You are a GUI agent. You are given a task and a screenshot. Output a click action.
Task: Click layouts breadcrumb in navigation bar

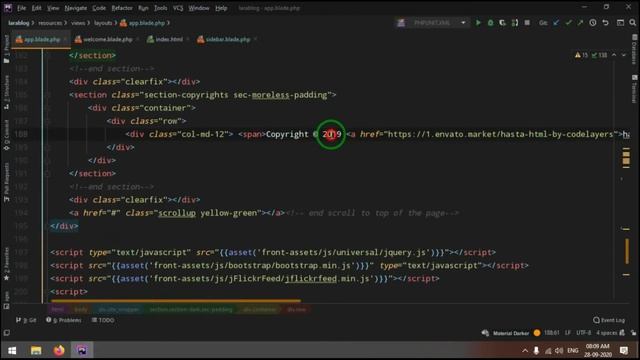103,23
